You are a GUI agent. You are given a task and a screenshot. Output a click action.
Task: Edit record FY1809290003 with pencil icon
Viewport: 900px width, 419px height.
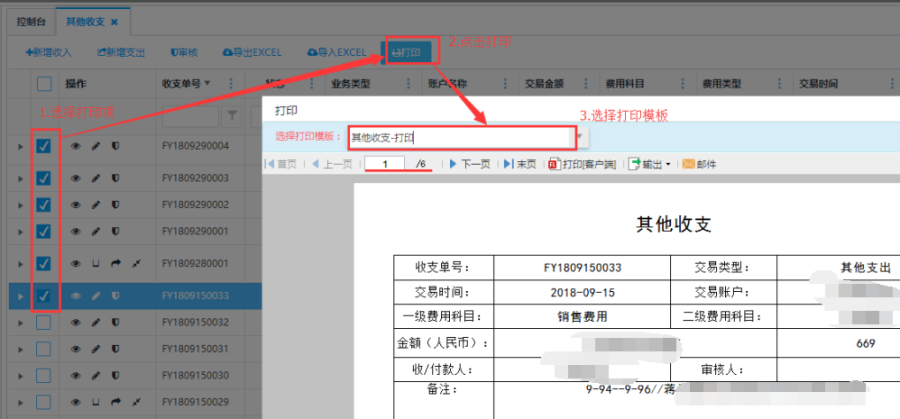coord(96,178)
